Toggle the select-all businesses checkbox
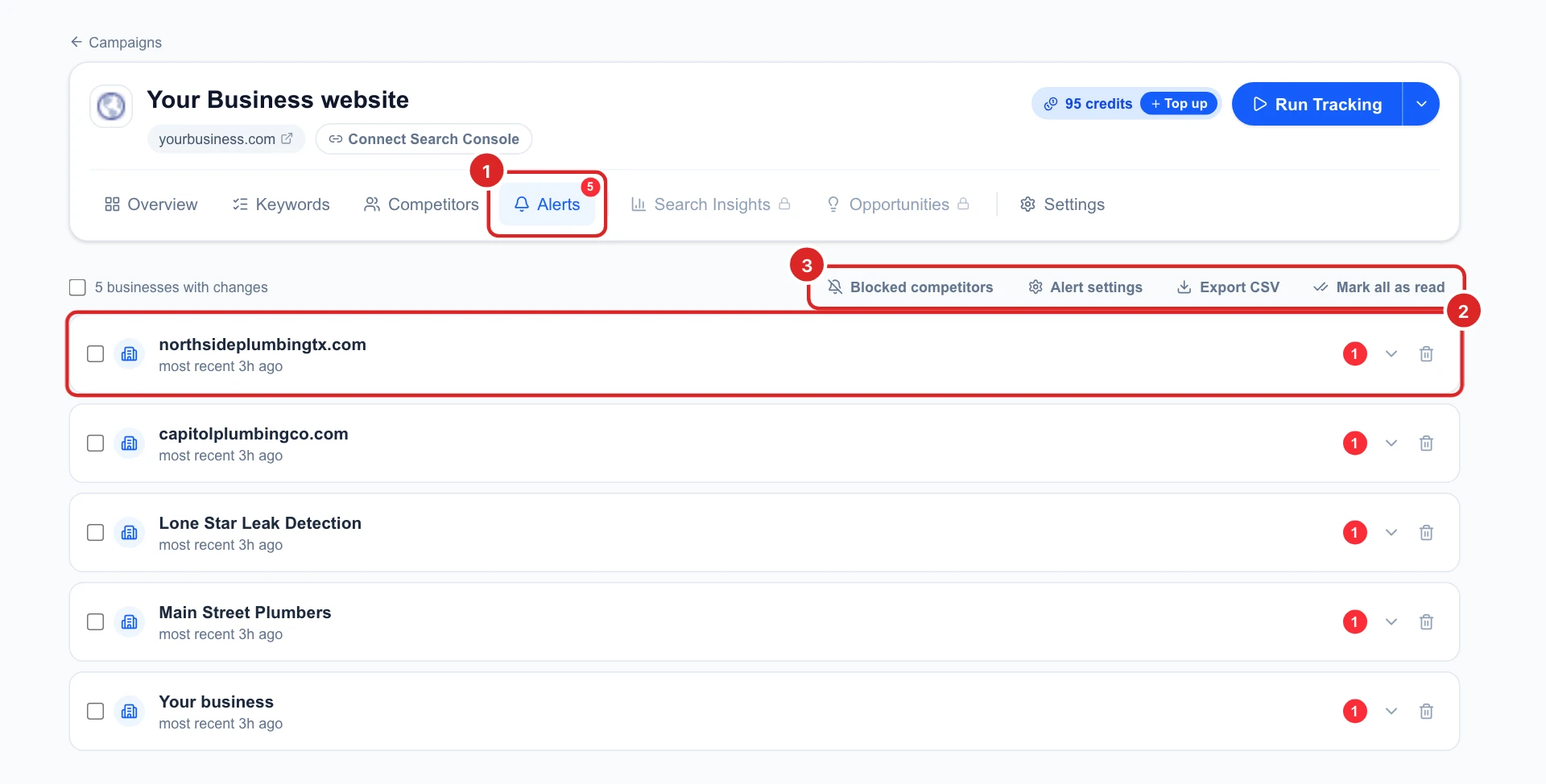Viewport: 1546px width, 784px height. 77,287
